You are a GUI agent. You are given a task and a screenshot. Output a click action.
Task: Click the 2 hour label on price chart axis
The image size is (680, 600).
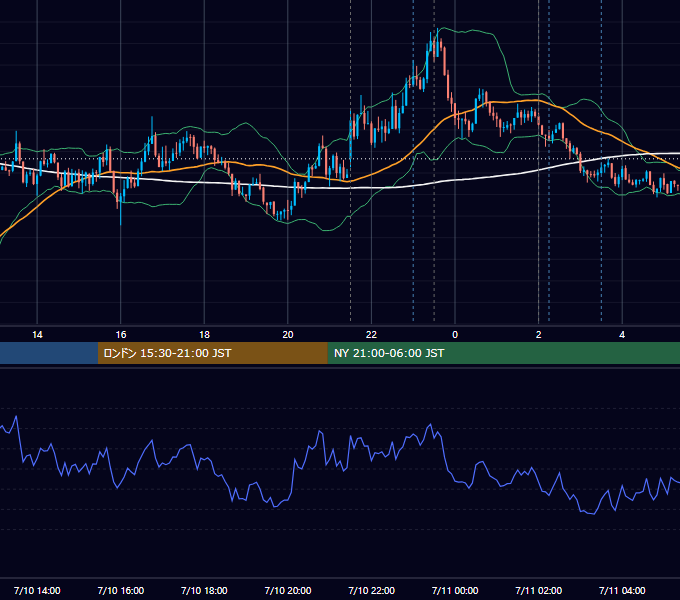539,335
